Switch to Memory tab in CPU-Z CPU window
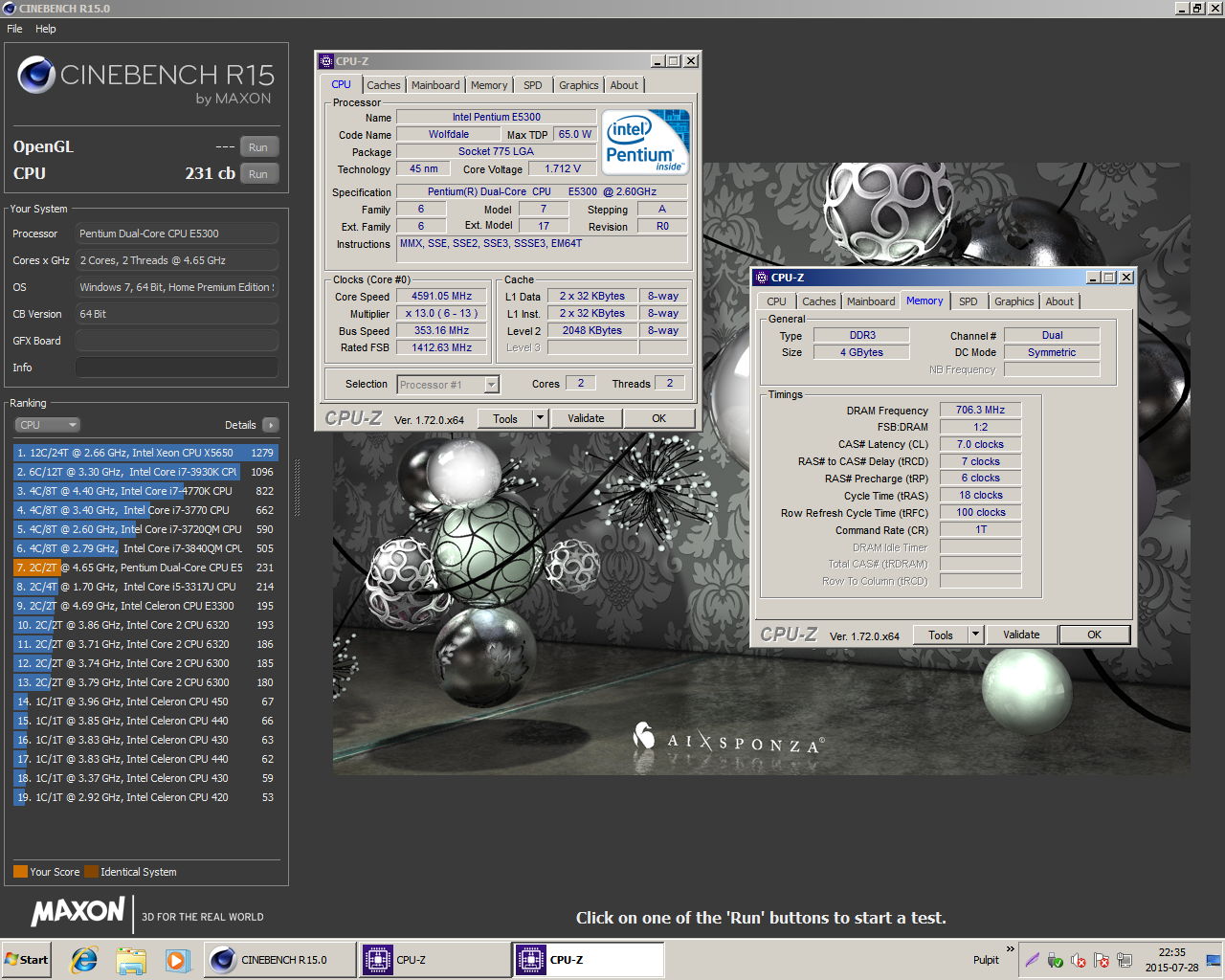The image size is (1225, 980). pos(489,85)
